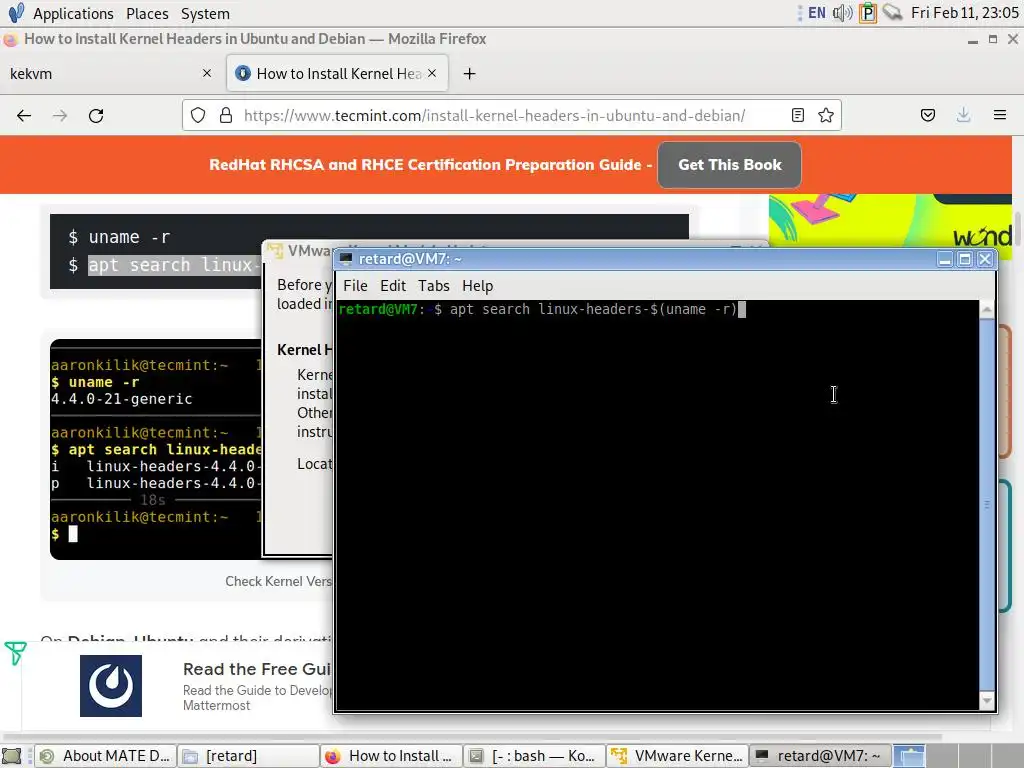Switch to retard@VM7 terminal taskbar item

(820, 756)
